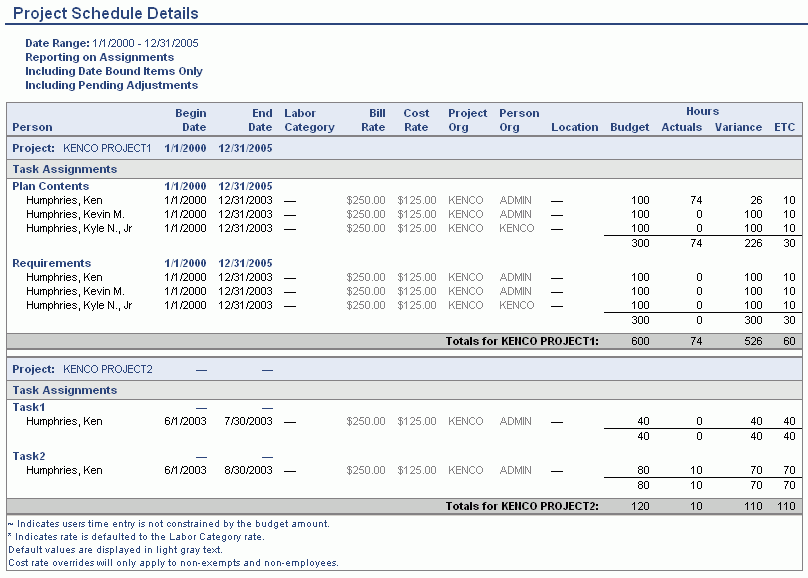Screen dimensions: 808x578
Task: Click "Humphries, Kyle N., Jr" under Plan Contents
Action: pyautogui.click(x=79, y=228)
